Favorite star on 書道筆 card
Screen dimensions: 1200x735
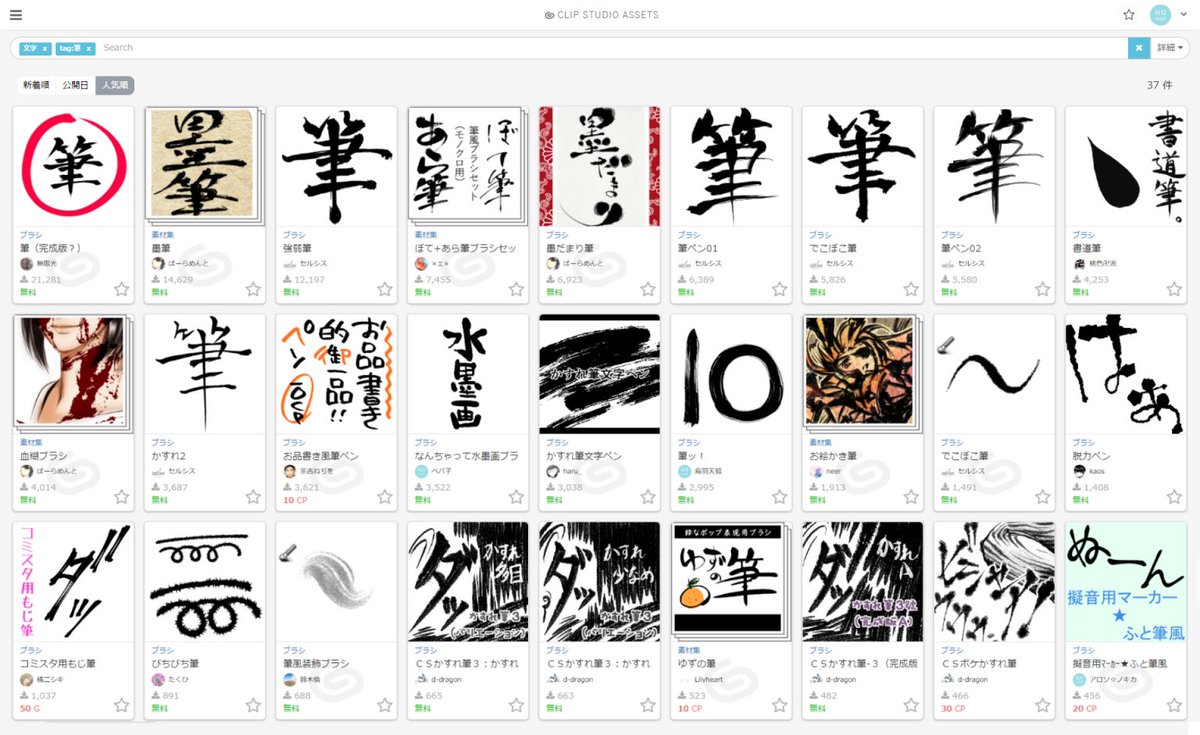click(1175, 289)
